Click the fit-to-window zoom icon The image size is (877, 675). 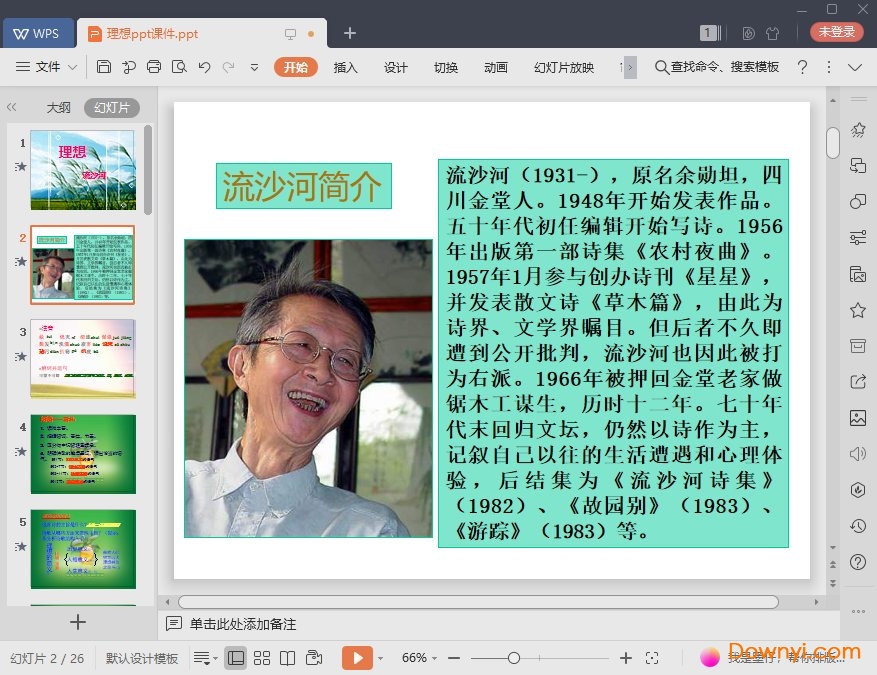click(652, 658)
